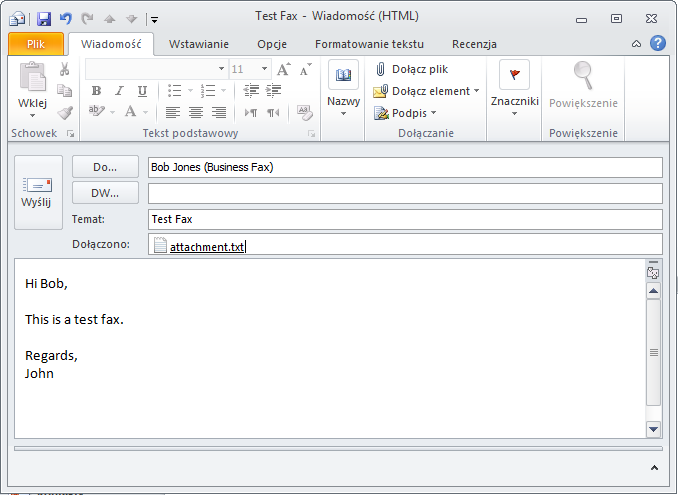Click the empty DW field
This screenshot has height=495, width=678.
[x=405, y=193]
